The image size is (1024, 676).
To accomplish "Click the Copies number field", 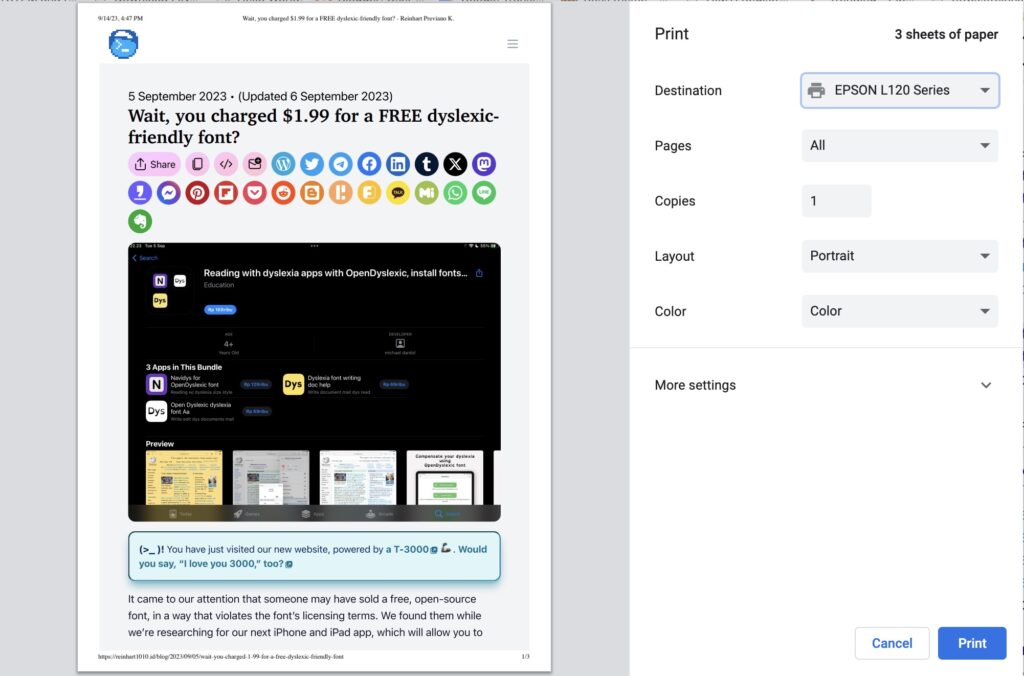I will click(836, 201).
